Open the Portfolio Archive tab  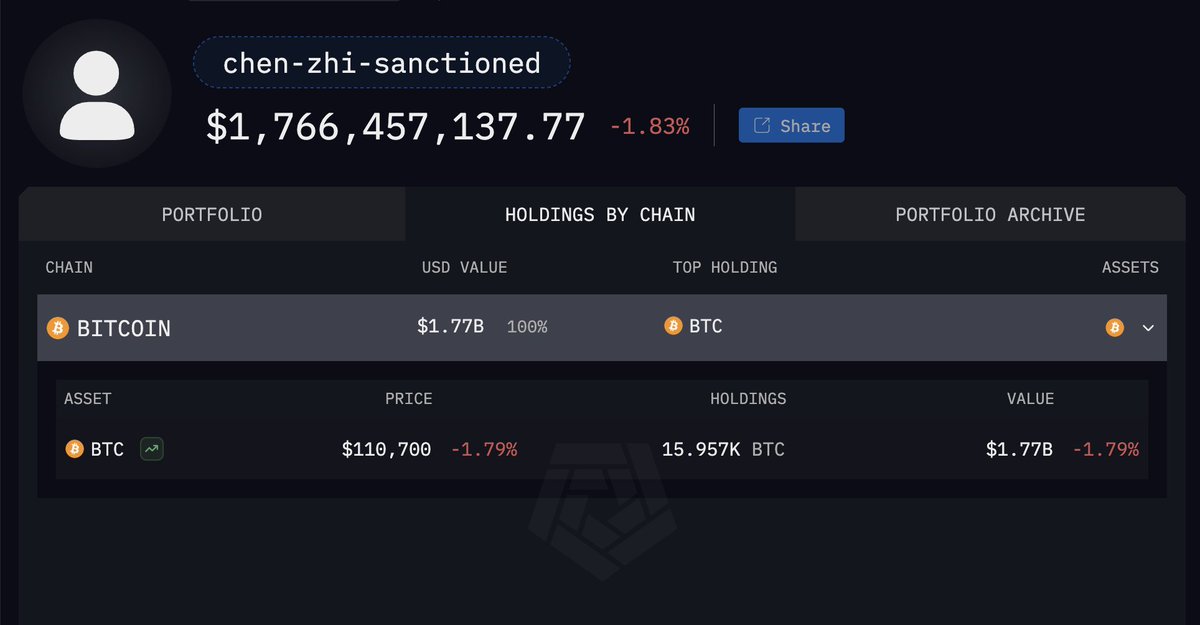(990, 214)
